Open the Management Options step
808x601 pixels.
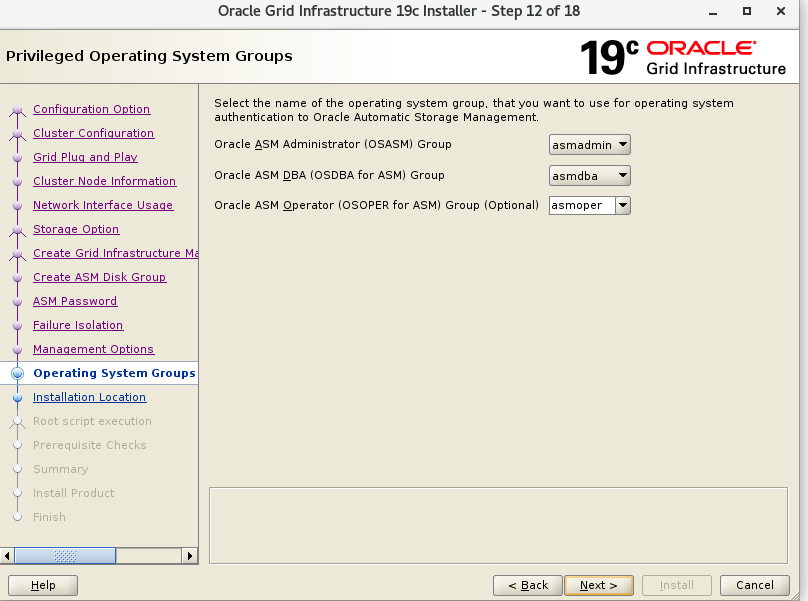(93, 349)
